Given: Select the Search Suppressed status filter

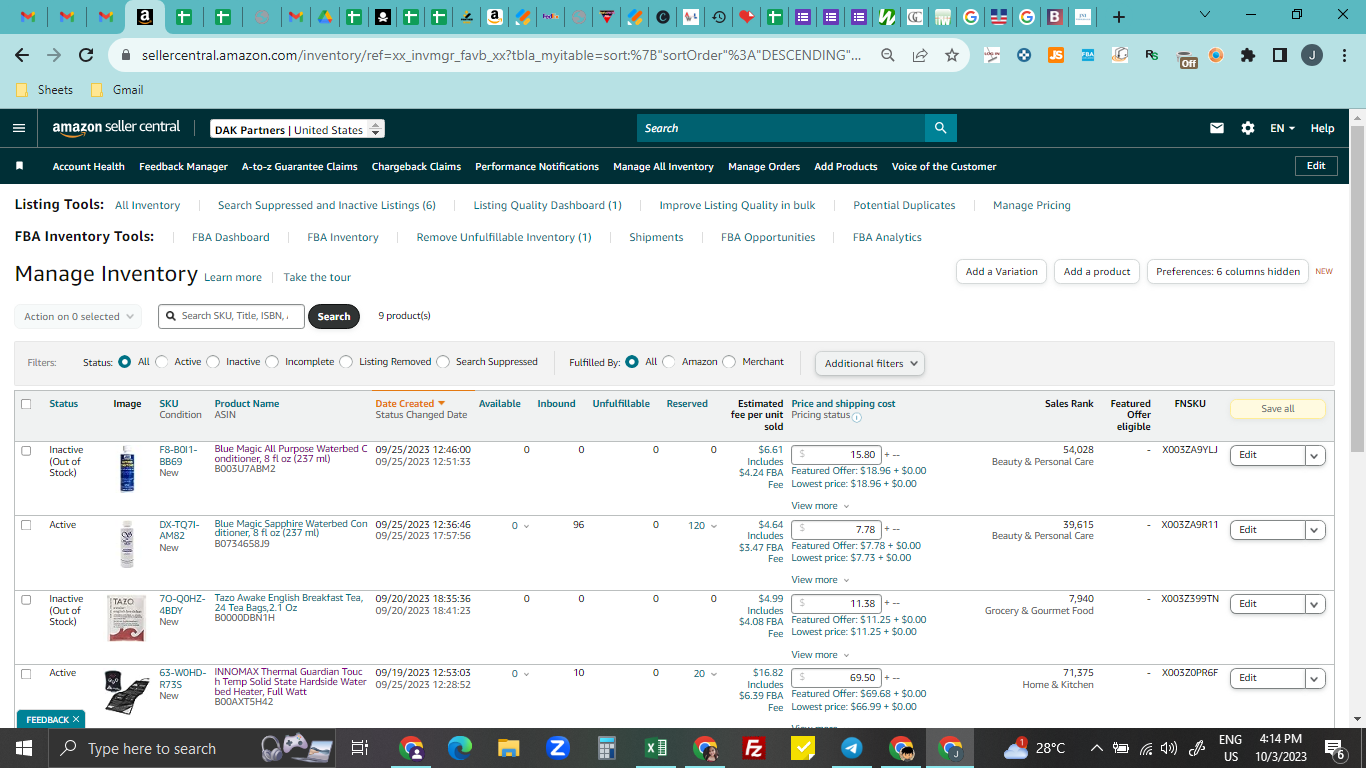Looking at the screenshot, I should (x=443, y=362).
